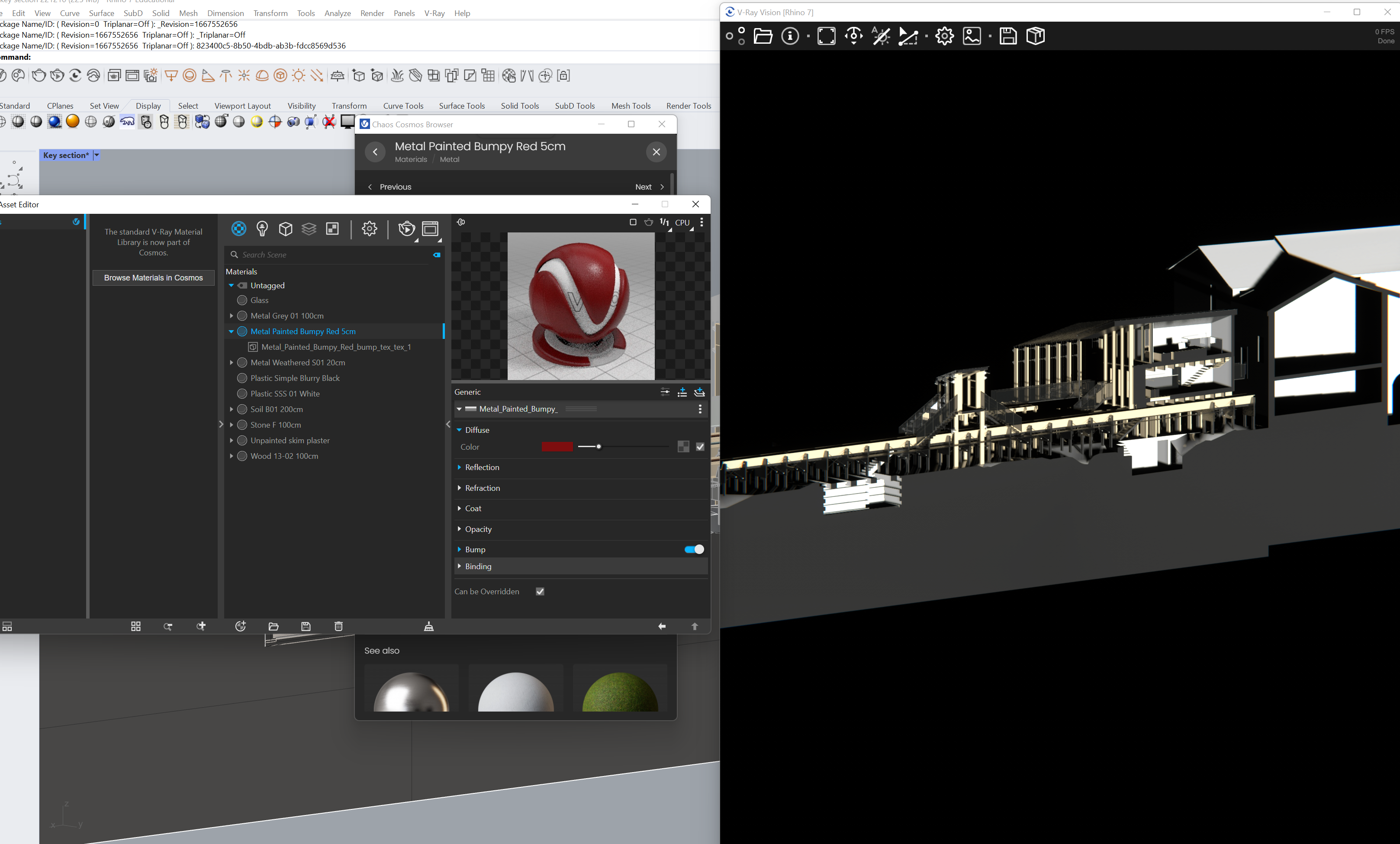Open the Materials tab in Asset Editor toolbar

pos(238,229)
